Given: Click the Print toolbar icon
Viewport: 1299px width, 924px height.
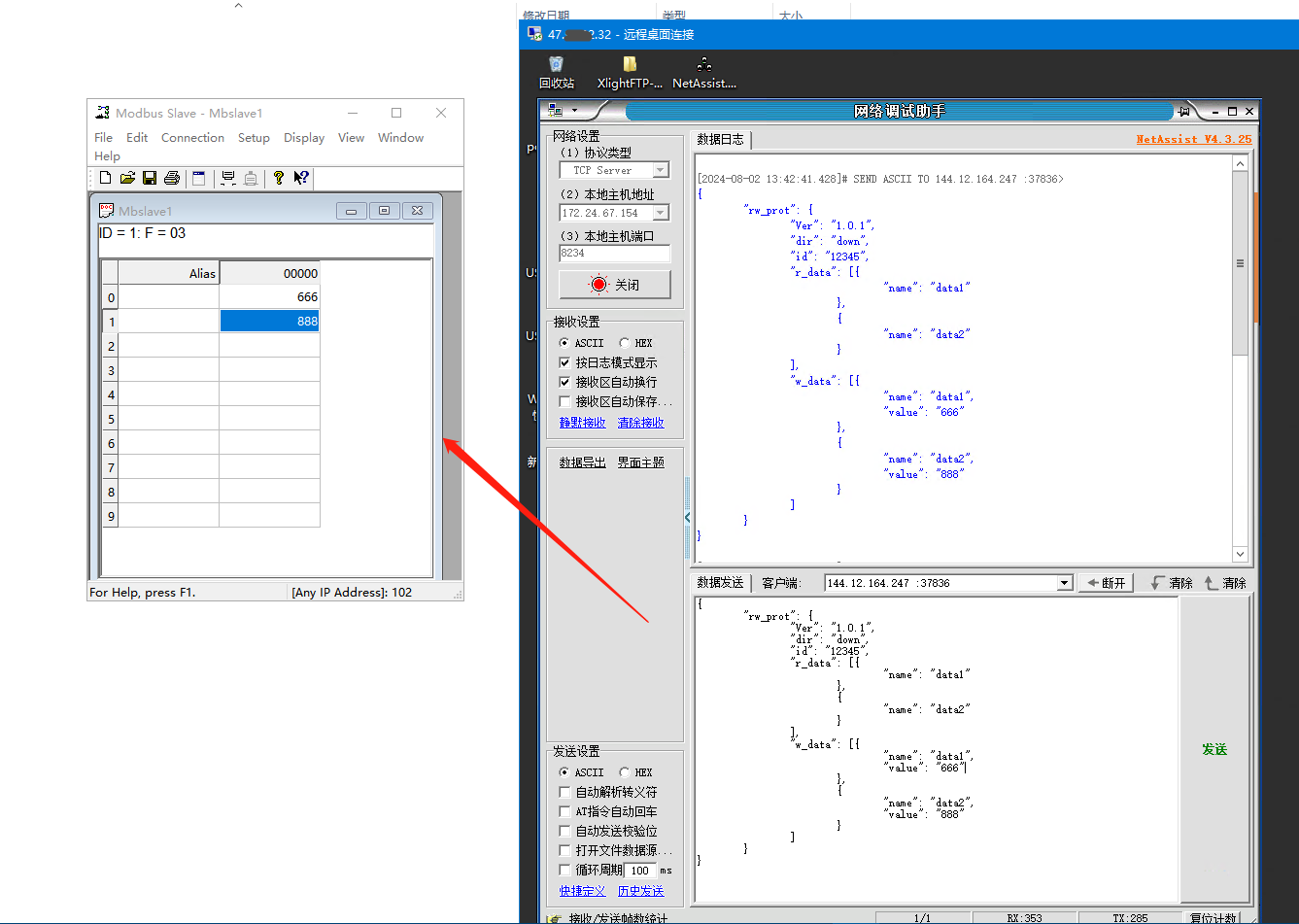Looking at the screenshot, I should pos(172,178).
